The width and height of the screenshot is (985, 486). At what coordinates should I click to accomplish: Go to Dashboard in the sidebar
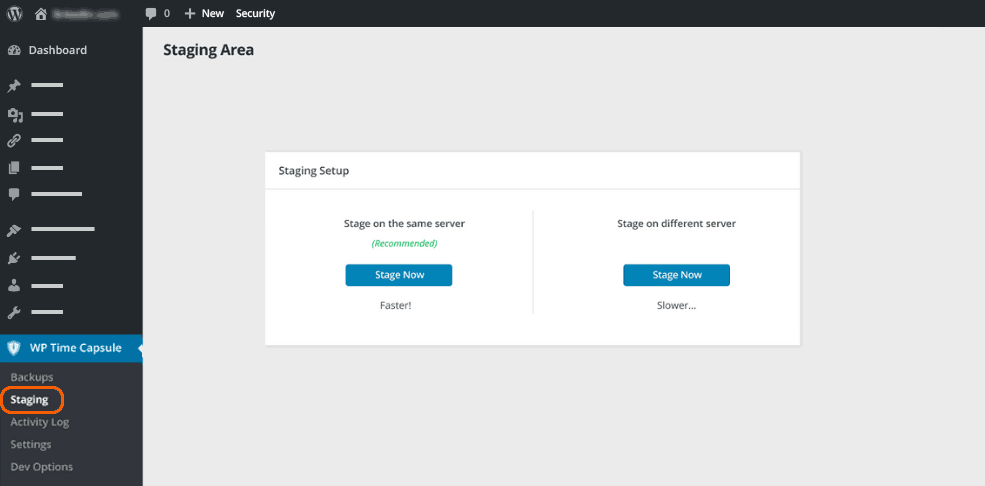pos(57,50)
